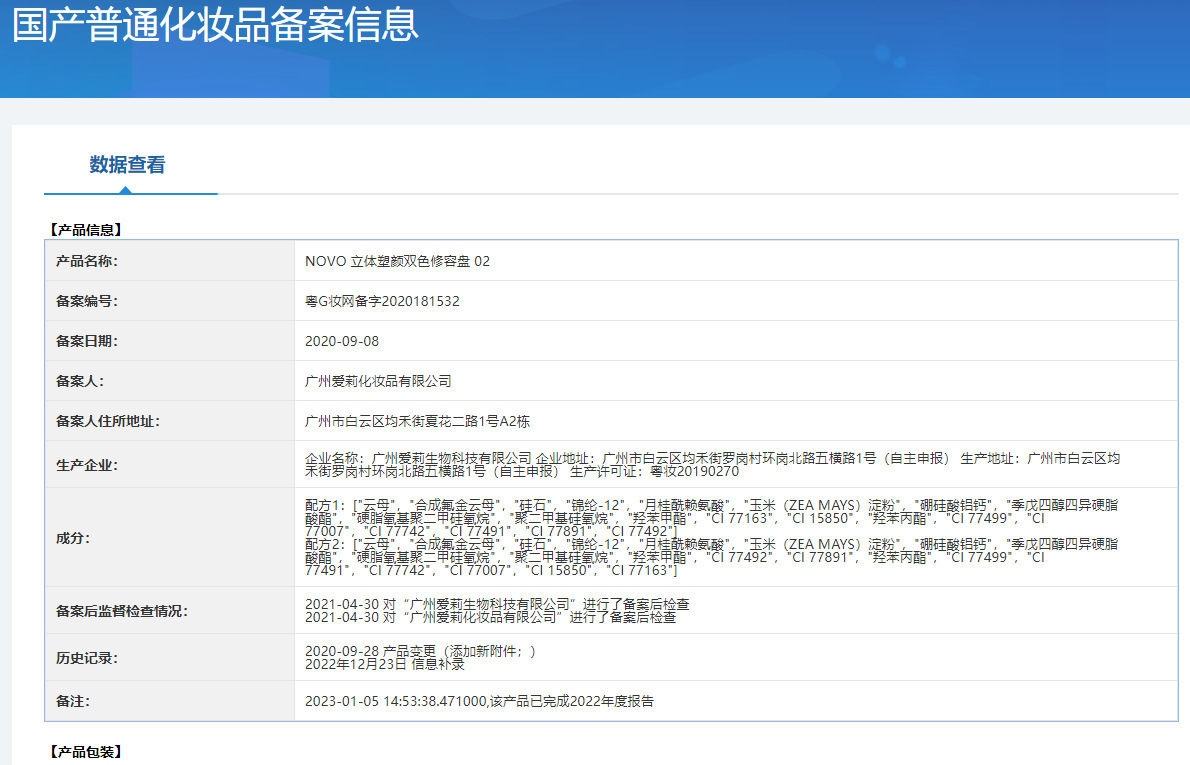Screen dimensions: 1190x765
Task: Select product name NOVO 立体塑颜双色修容盘 02
Action: [398, 261]
